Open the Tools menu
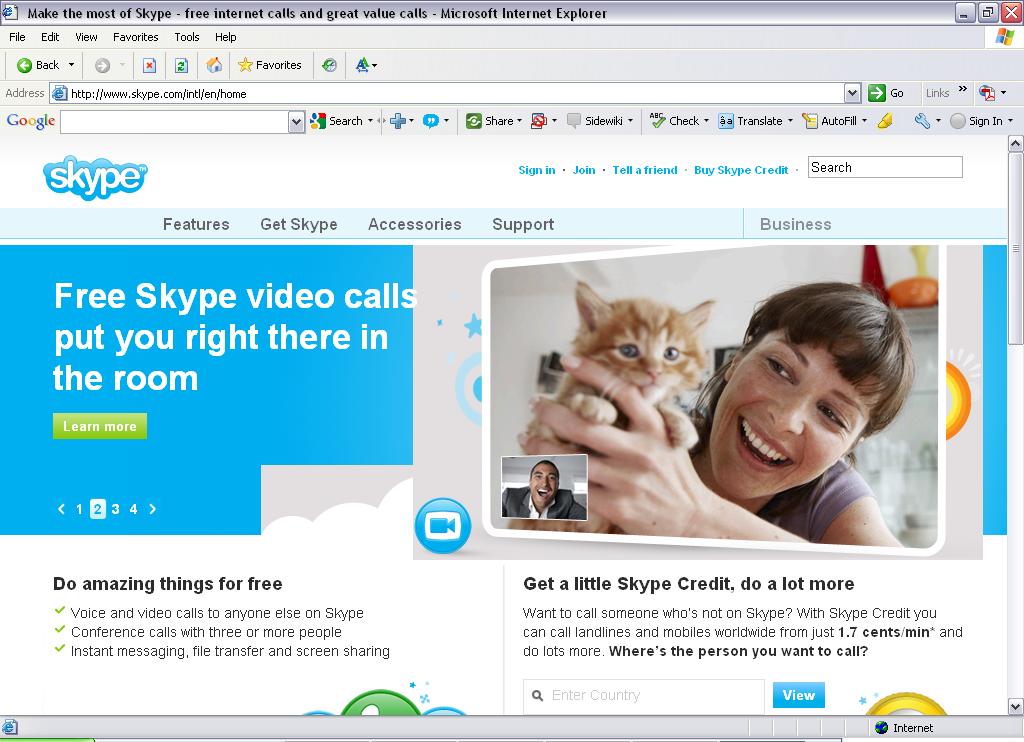This screenshot has height=742, width=1024. [x=187, y=37]
